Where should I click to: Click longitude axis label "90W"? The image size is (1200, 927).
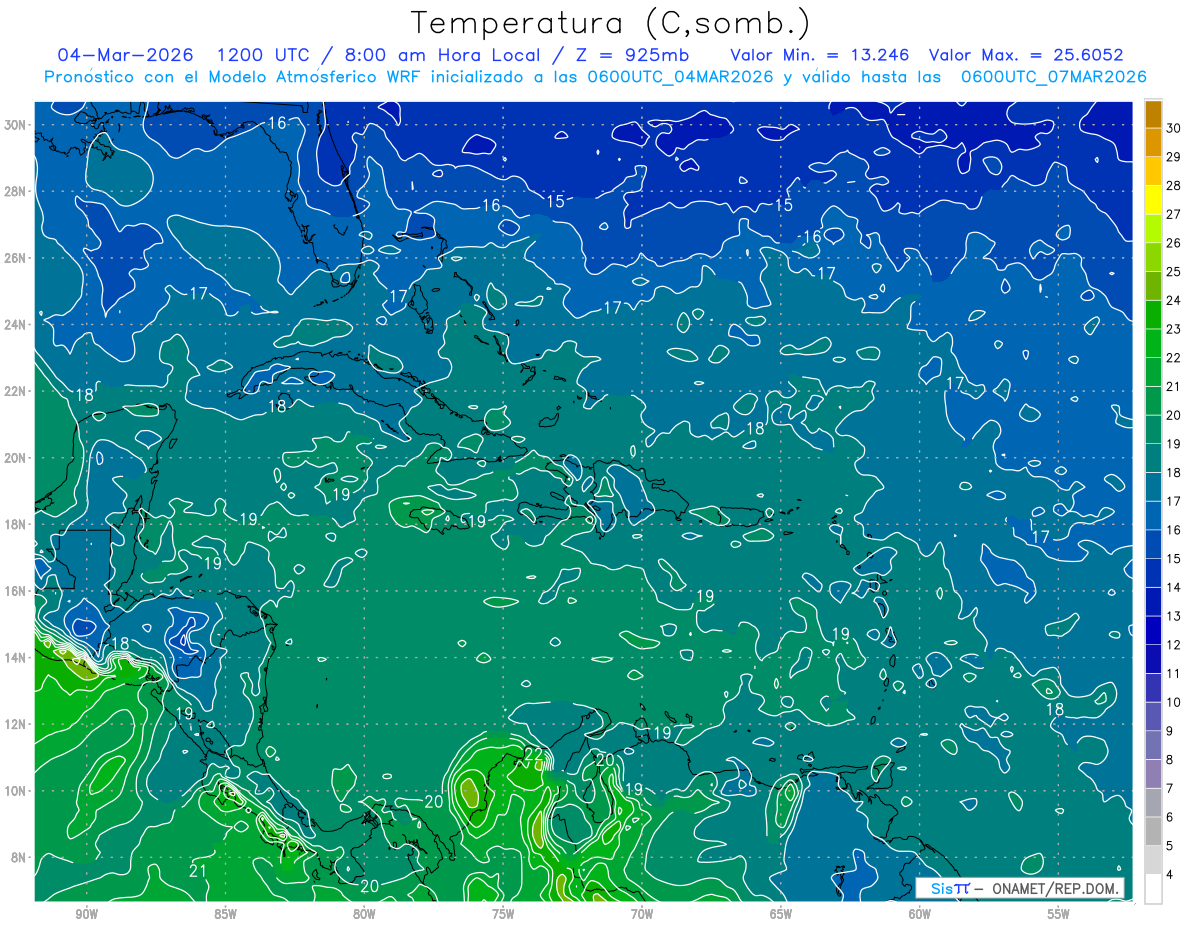click(x=86, y=914)
